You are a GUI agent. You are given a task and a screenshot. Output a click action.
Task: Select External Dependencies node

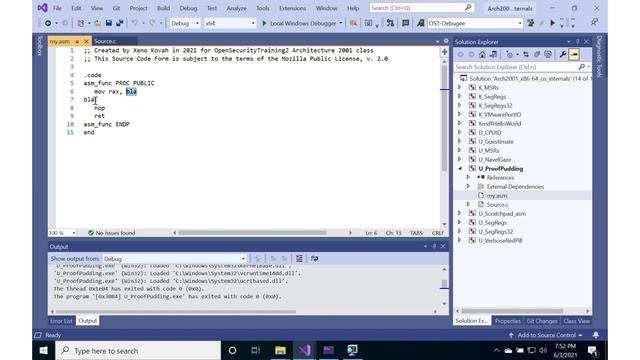[x=515, y=187]
